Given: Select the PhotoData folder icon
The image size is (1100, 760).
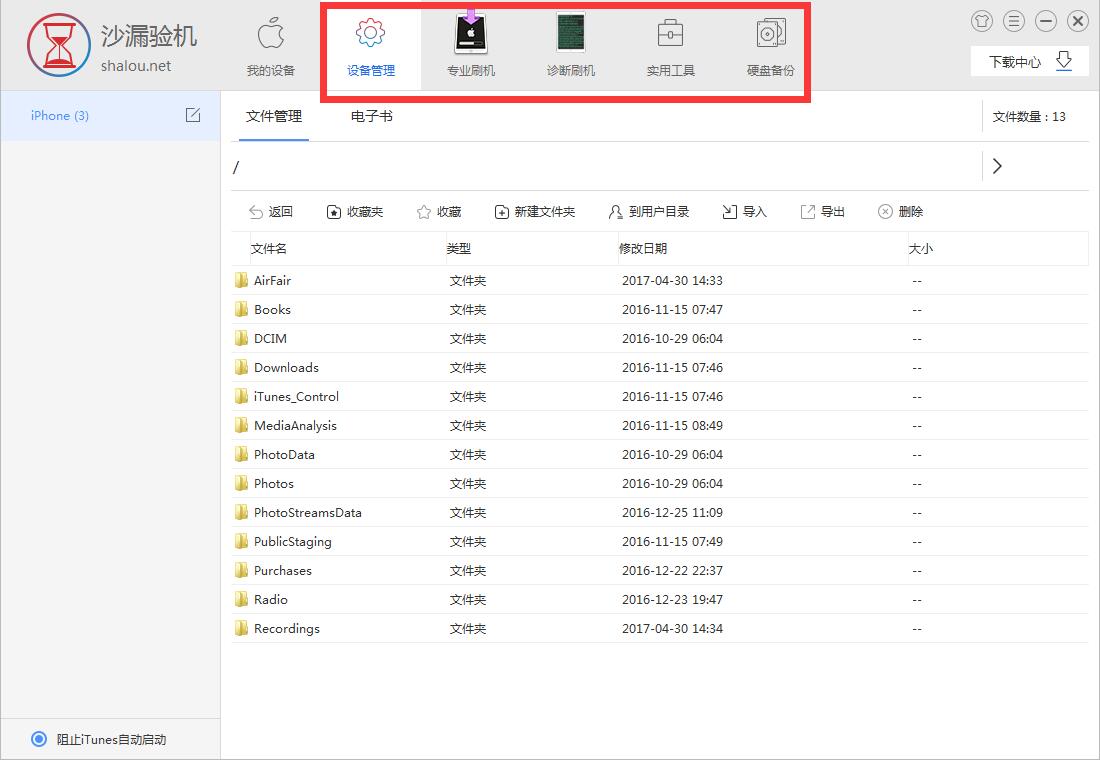Looking at the screenshot, I should 241,454.
